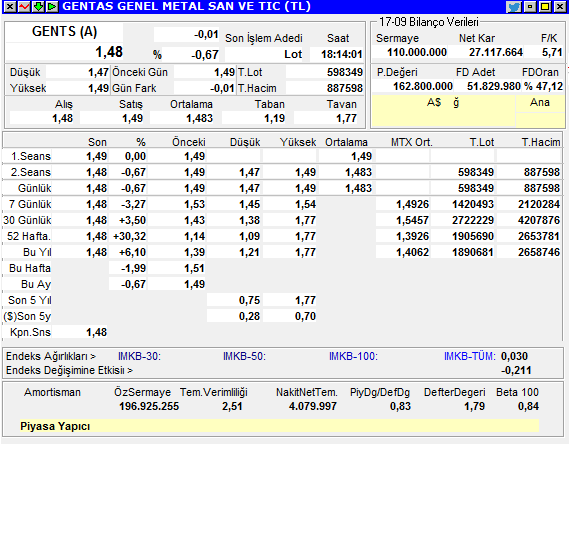
Task: Click the small yellow minimize square icon
Action: pos(530,7)
